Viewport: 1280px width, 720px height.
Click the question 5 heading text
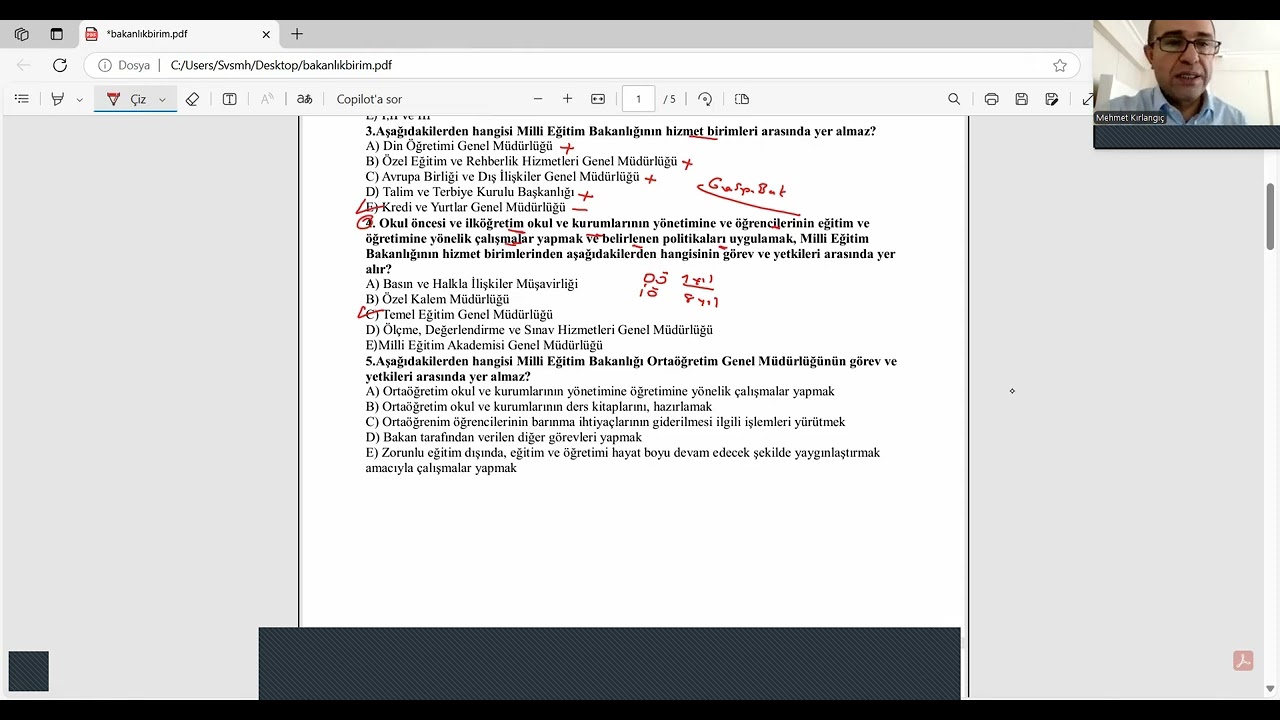(x=631, y=368)
